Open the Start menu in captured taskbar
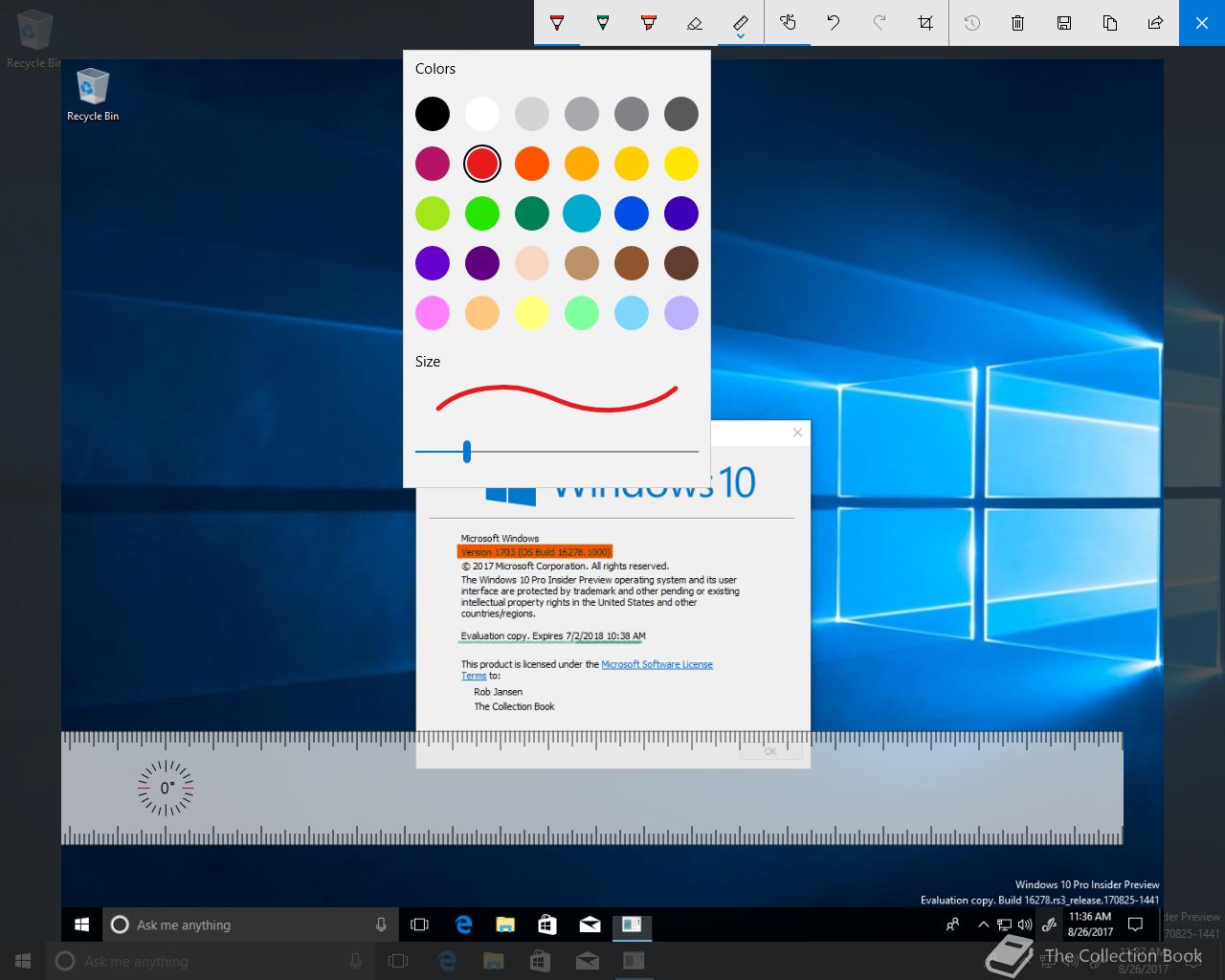This screenshot has width=1225, height=980. [82, 924]
